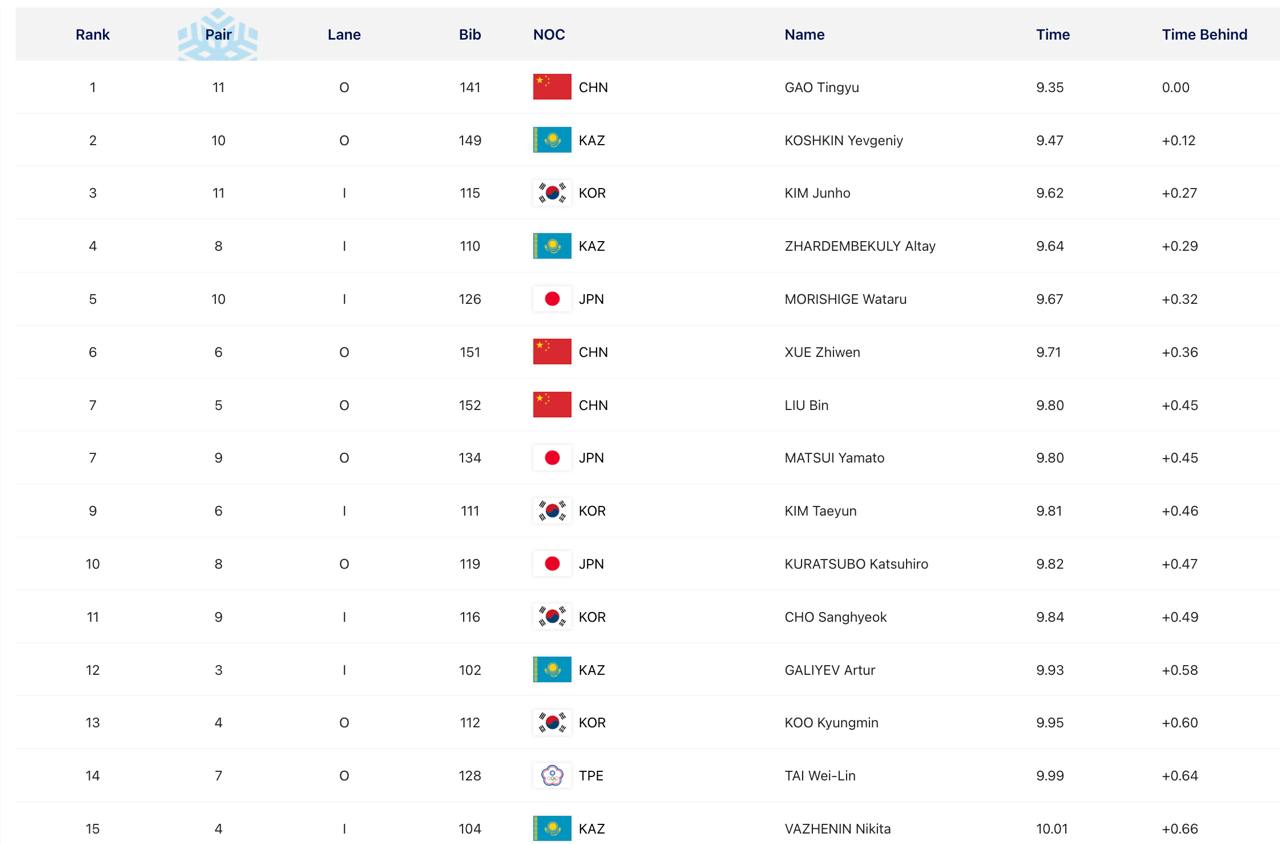The width and height of the screenshot is (1280, 844).
Task: Click the Kazakhstan flag beside GALIYEV Artur
Action: click(551, 670)
